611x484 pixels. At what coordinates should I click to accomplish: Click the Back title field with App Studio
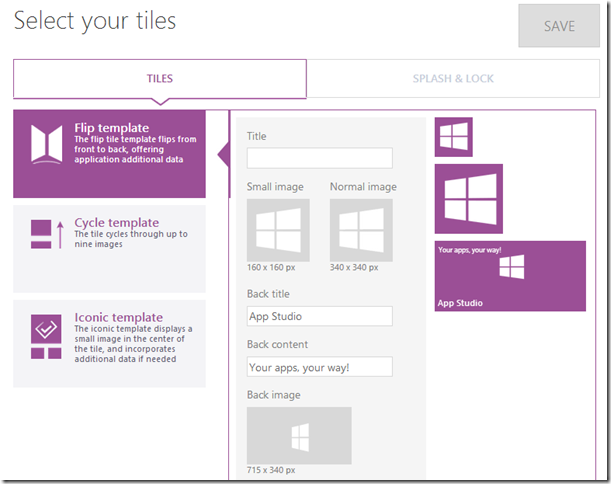click(320, 316)
